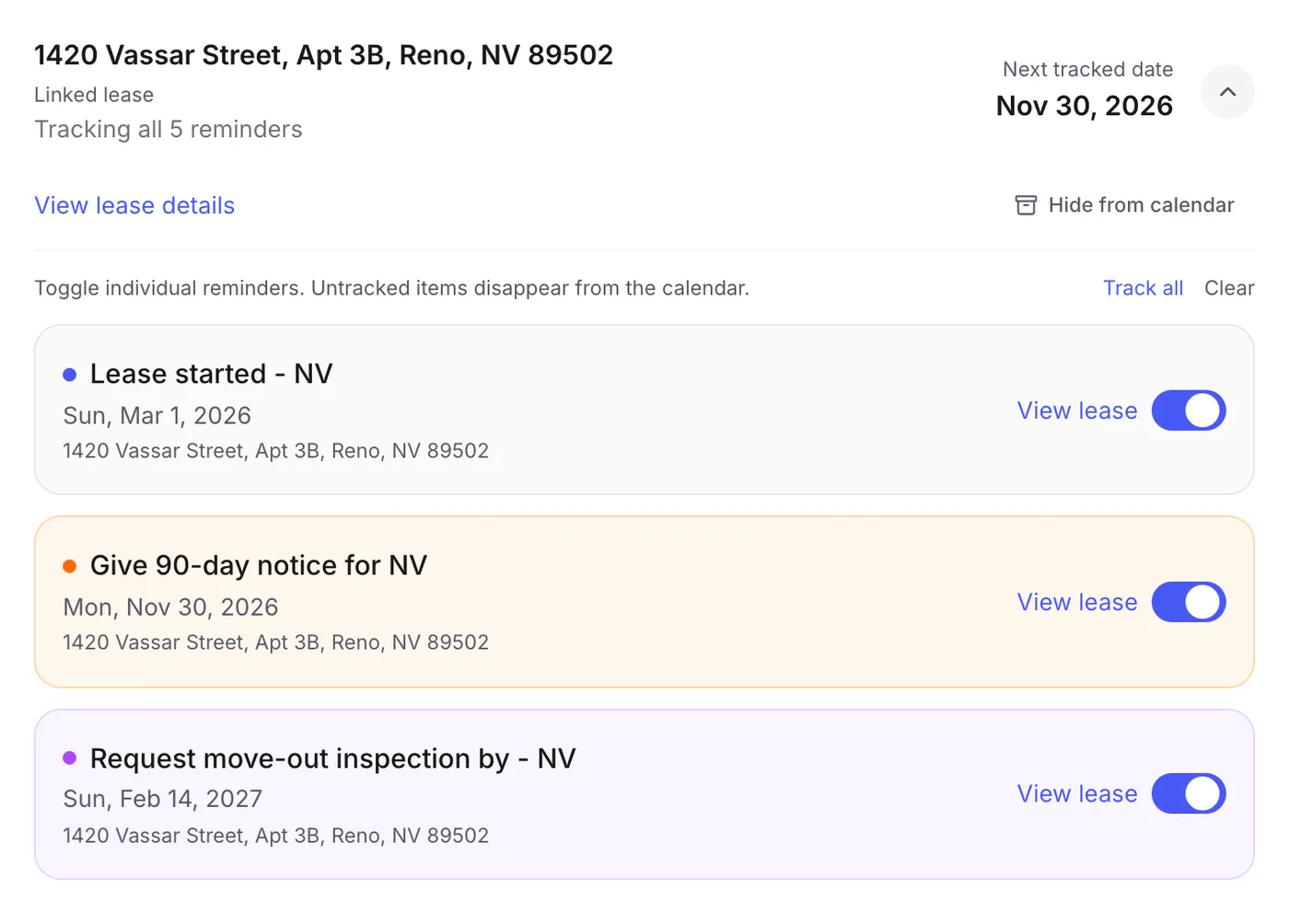Disable Give 90-day notice for NV reminder
Image resolution: width=1289 pixels, height=924 pixels.
point(1189,602)
